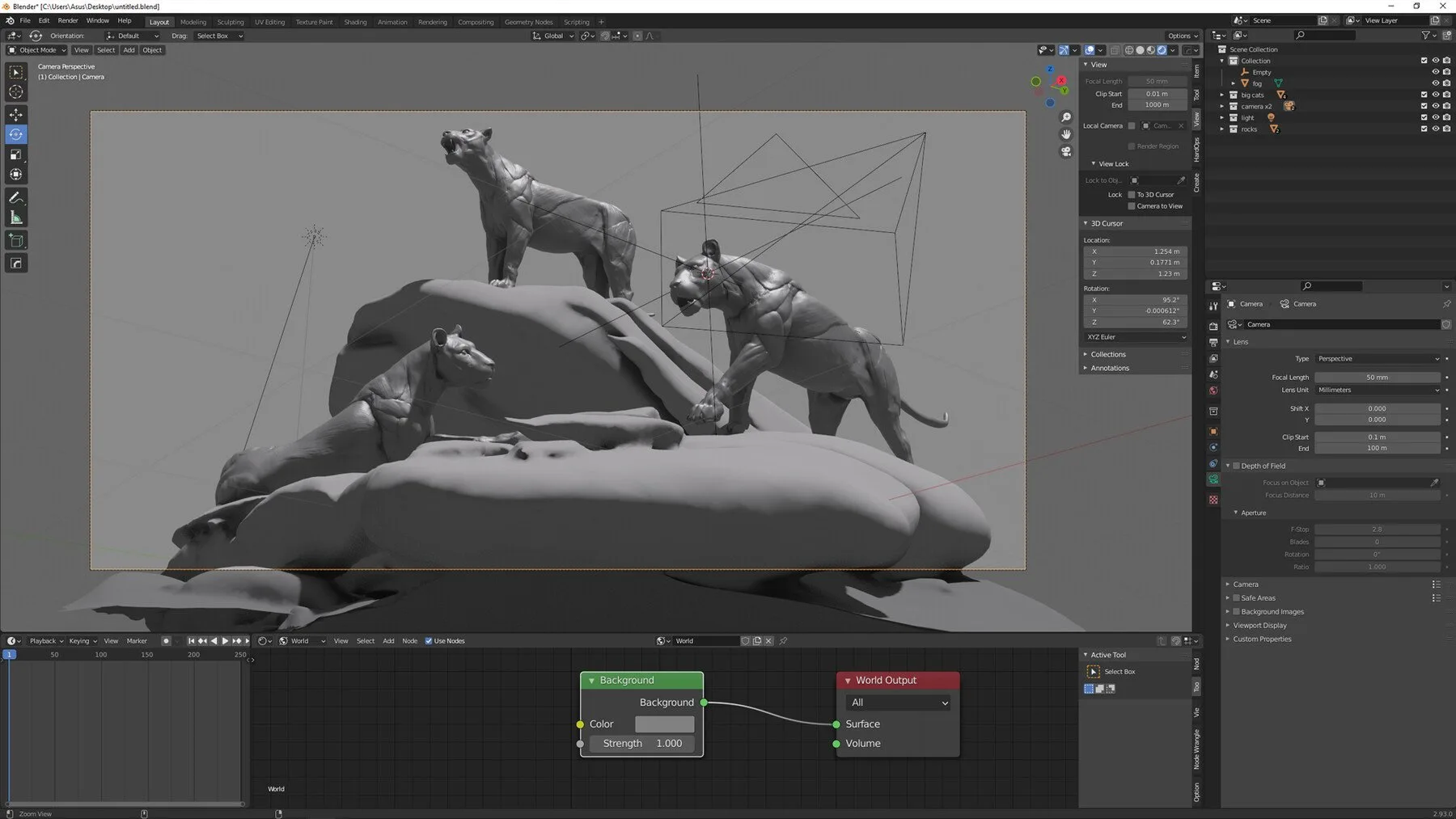1456x819 pixels.
Task: Toggle camera view gizmo button
Action: (x=1066, y=151)
